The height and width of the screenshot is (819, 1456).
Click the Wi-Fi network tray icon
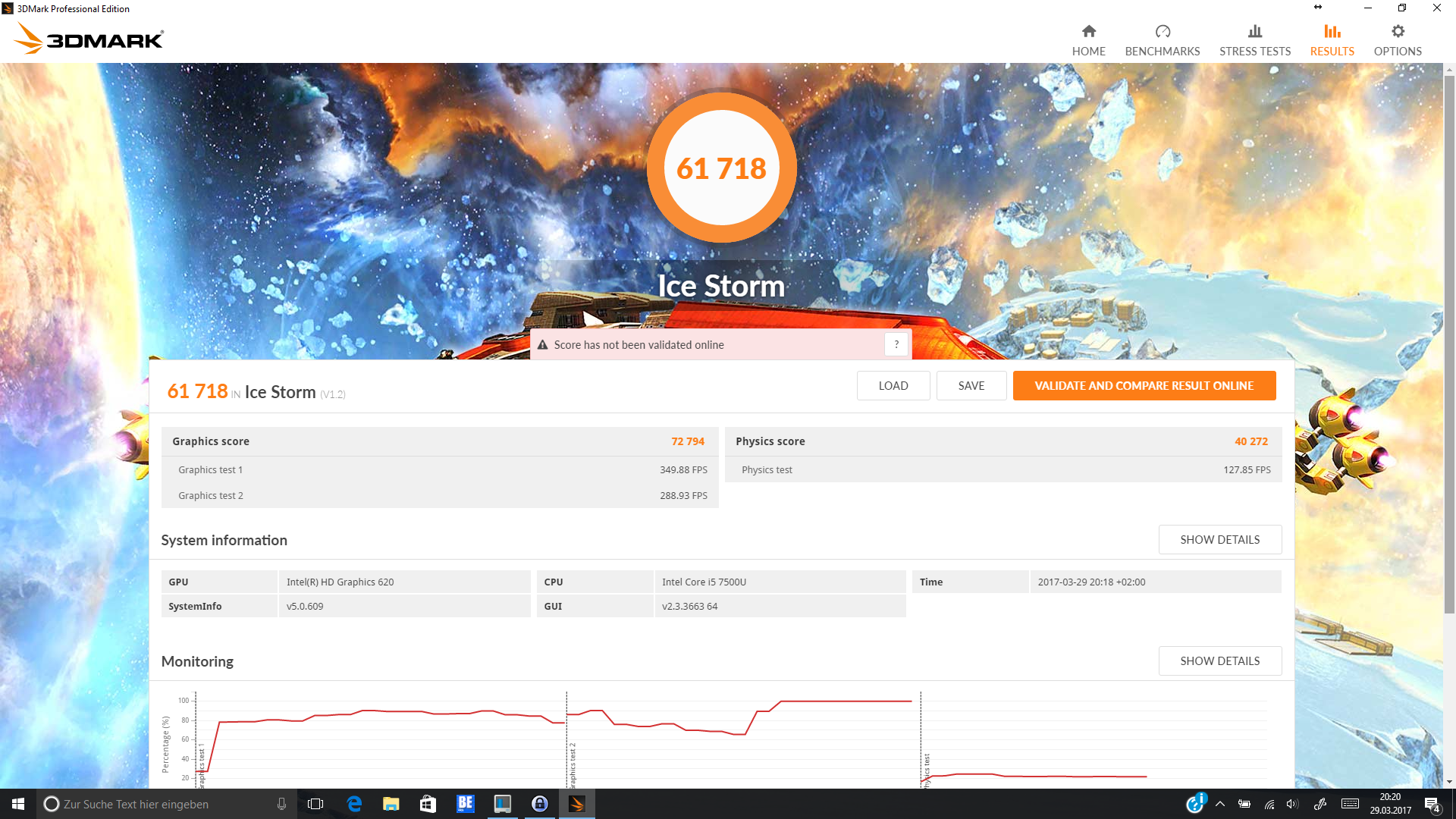tap(1269, 804)
